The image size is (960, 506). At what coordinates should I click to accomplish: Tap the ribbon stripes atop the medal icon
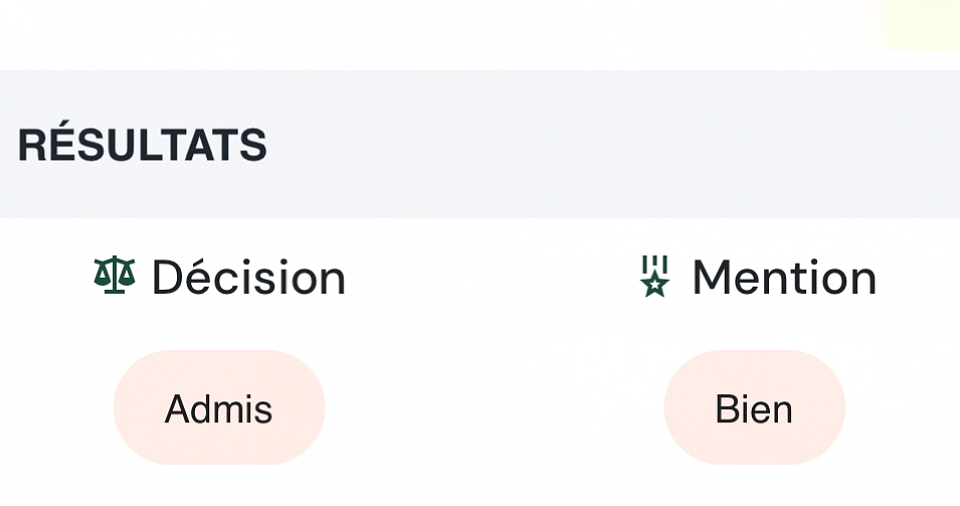click(x=655, y=263)
